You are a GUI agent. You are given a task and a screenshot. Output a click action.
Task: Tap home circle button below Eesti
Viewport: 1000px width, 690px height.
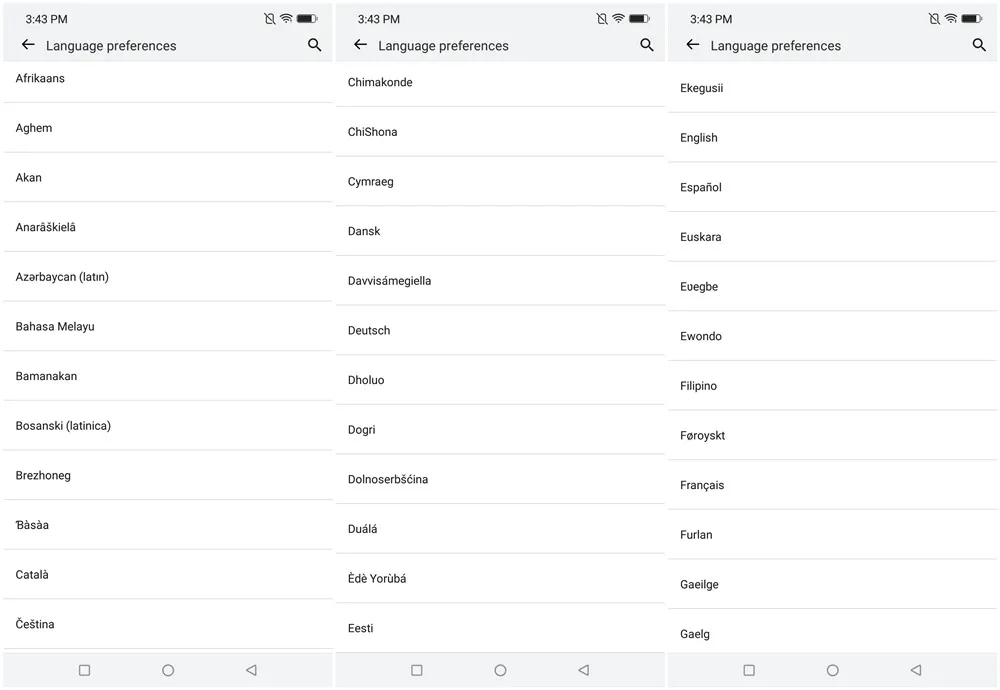click(x=500, y=670)
